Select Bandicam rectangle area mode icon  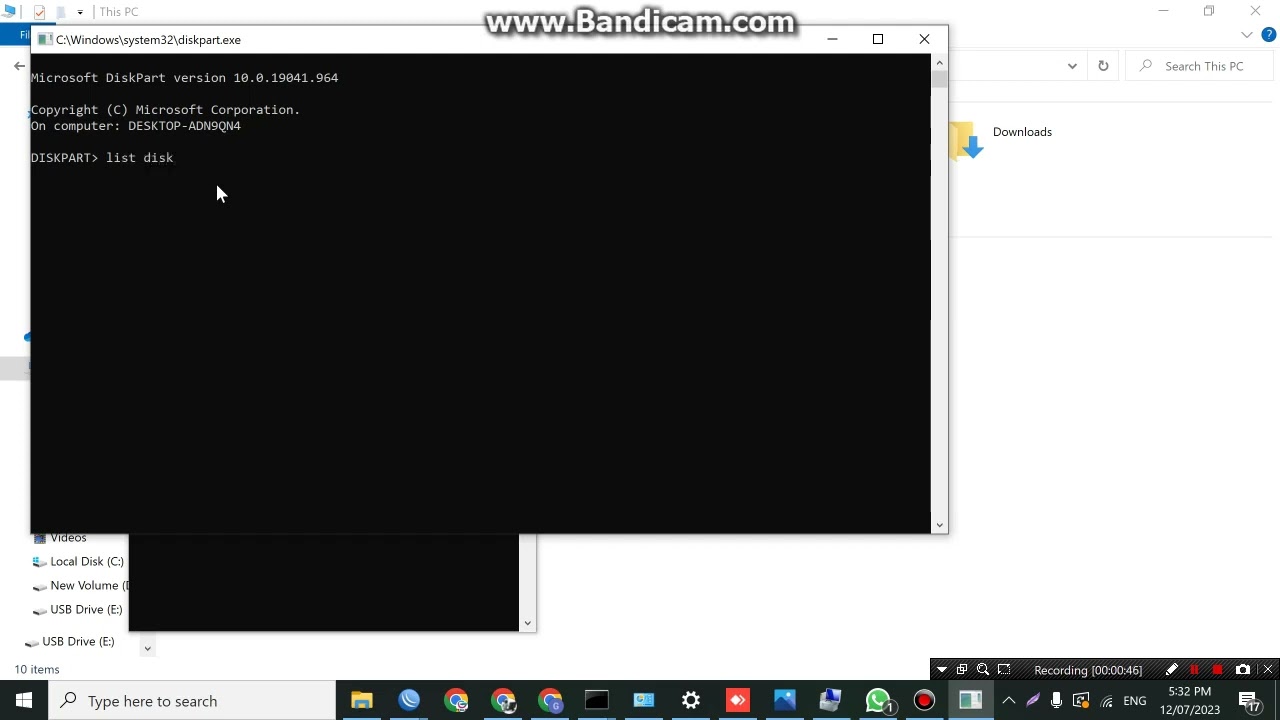[x=1004, y=670]
